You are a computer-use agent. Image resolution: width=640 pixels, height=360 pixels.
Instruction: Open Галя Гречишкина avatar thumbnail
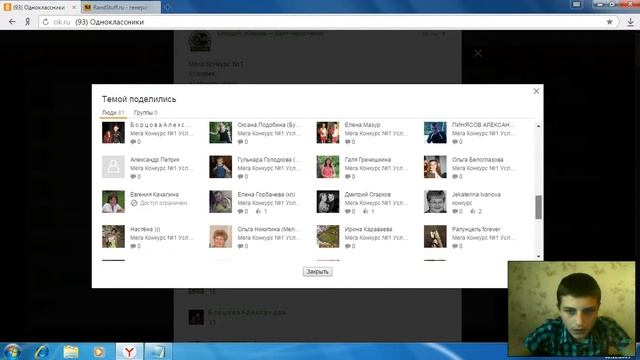click(328, 167)
